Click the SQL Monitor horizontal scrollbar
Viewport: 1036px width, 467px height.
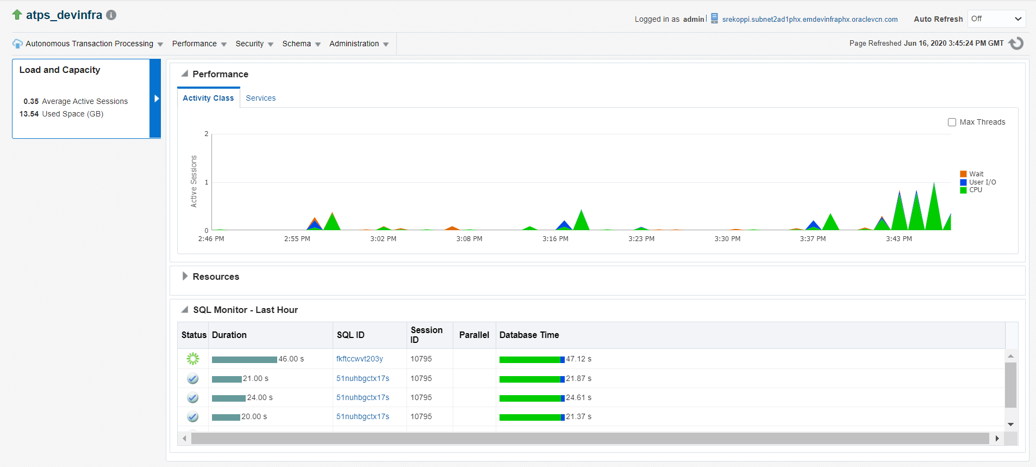click(589, 438)
